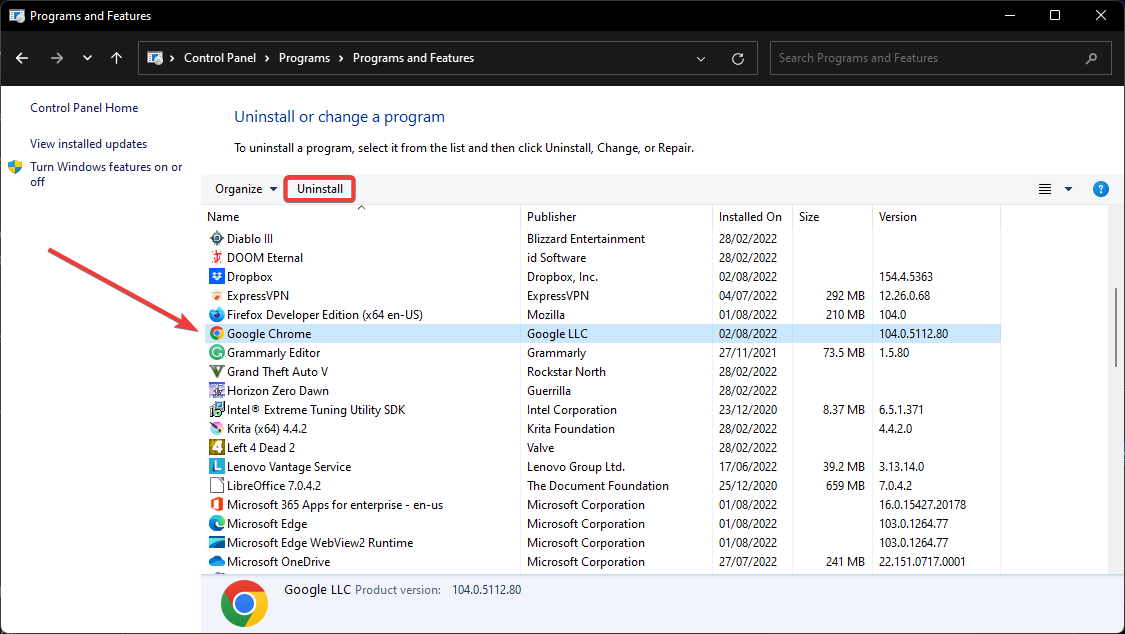Open the Organize dropdown menu

(245, 189)
